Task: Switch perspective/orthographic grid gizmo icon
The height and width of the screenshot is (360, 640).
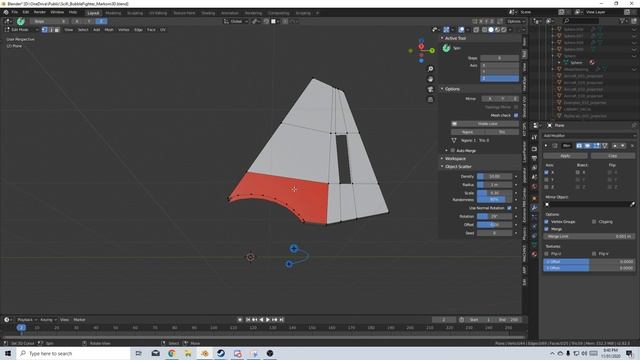Action: [x=430, y=100]
